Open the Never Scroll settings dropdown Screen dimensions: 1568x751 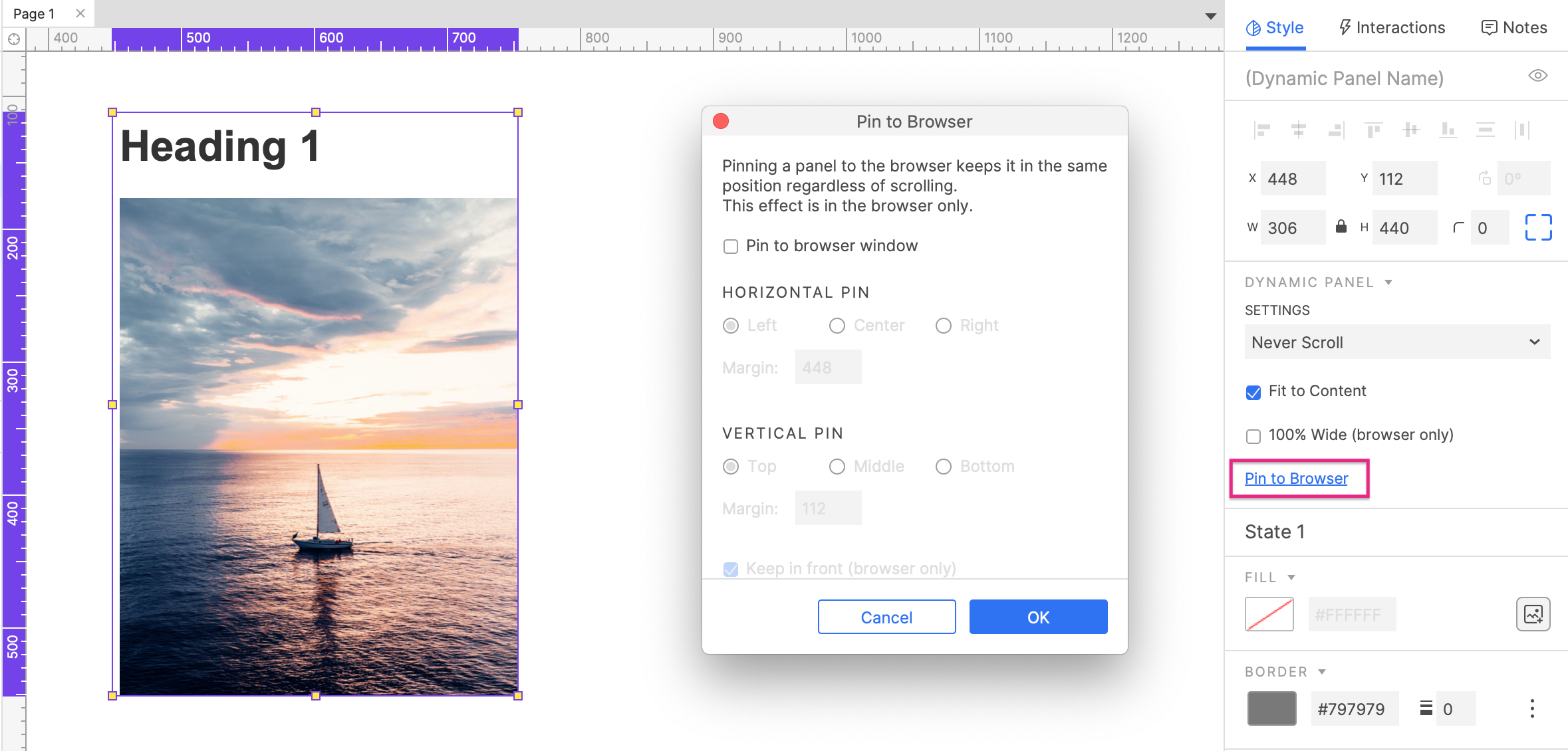tap(1396, 342)
